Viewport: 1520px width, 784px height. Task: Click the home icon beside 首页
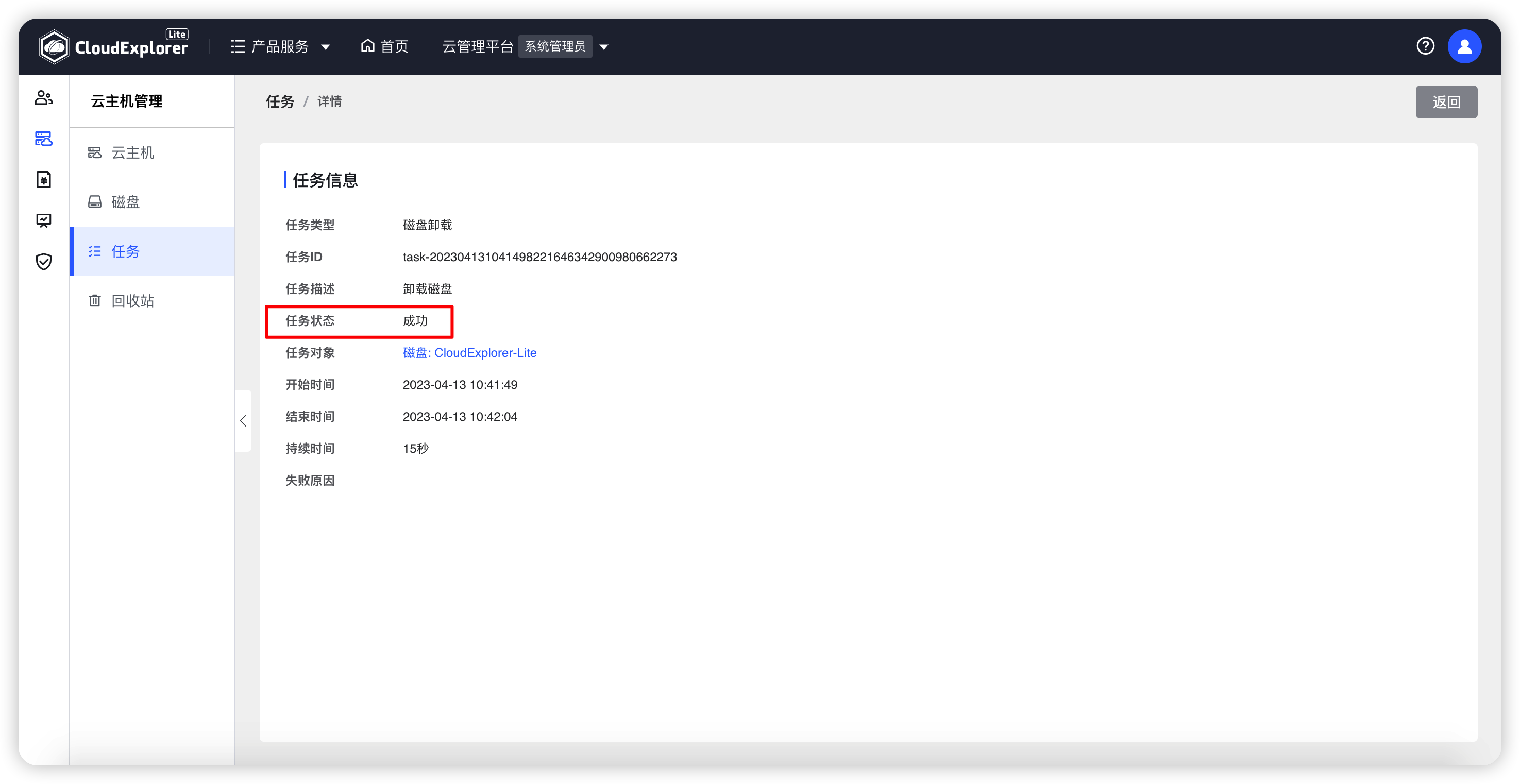tap(367, 46)
